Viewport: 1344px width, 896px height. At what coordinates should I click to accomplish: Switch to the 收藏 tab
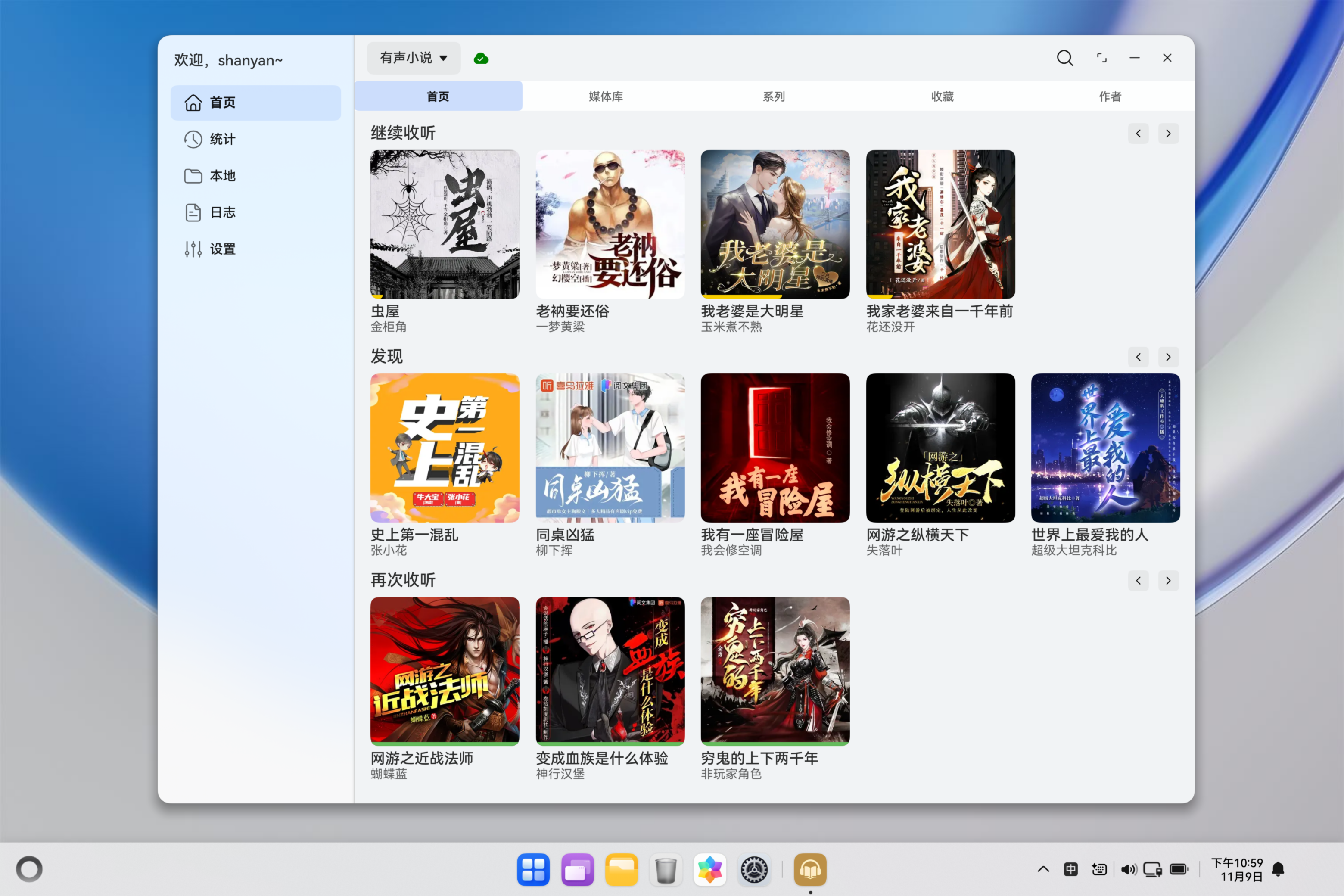click(942, 96)
